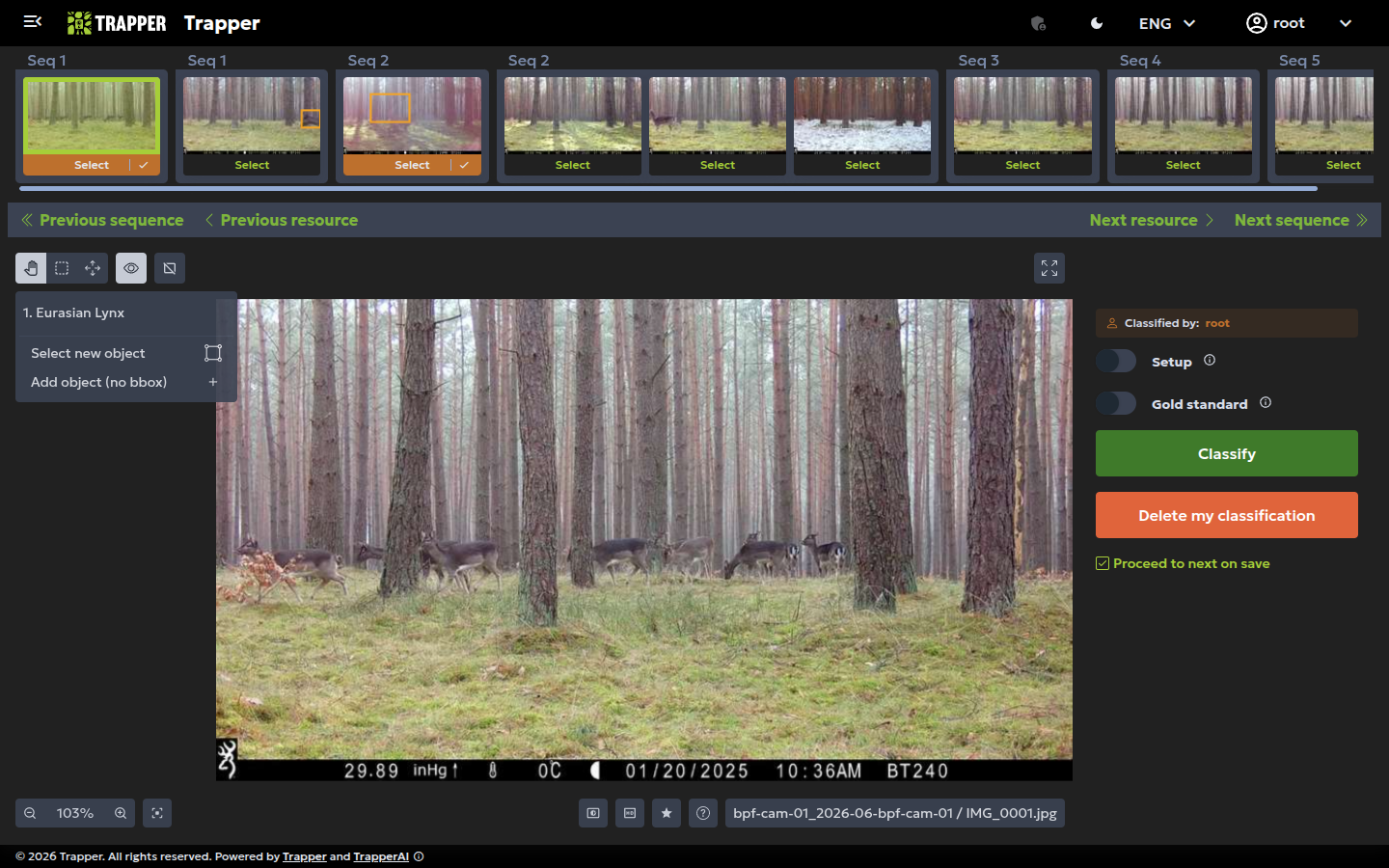This screenshot has height=868, width=1389.
Task: Choose the dashed rectangle selection tool
Action: [x=62, y=268]
